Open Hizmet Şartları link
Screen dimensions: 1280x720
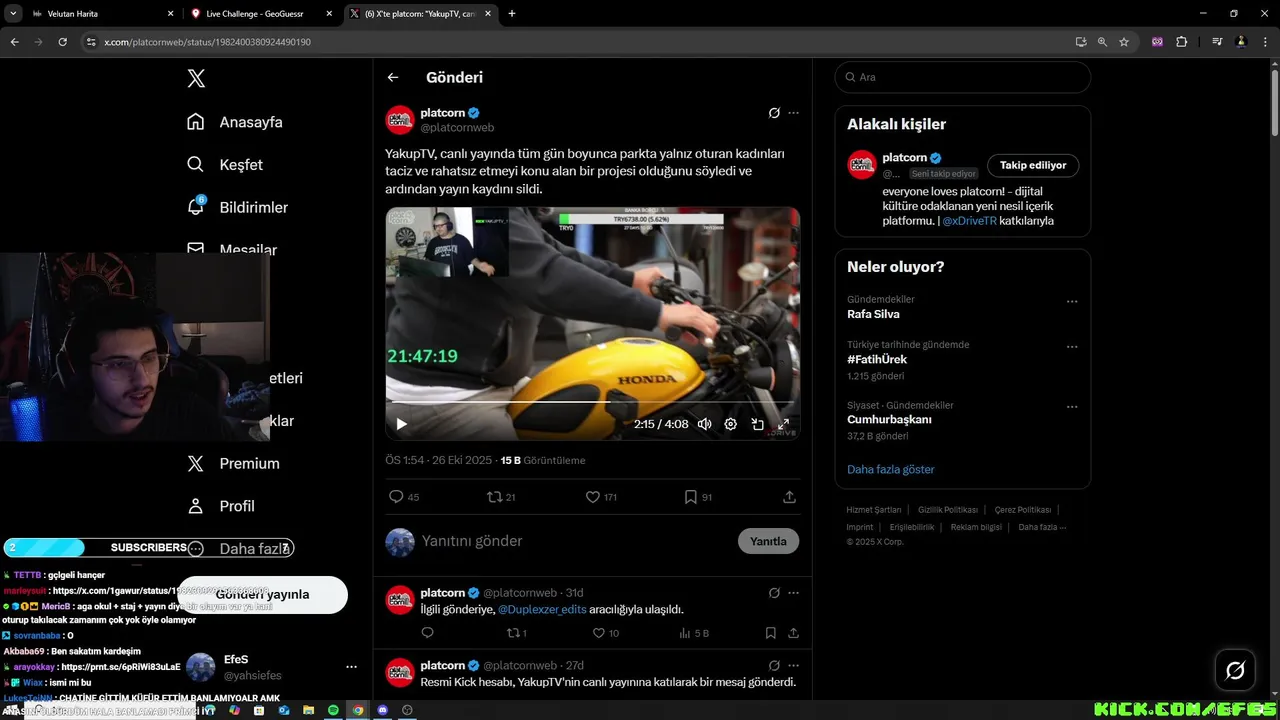pos(874,510)
